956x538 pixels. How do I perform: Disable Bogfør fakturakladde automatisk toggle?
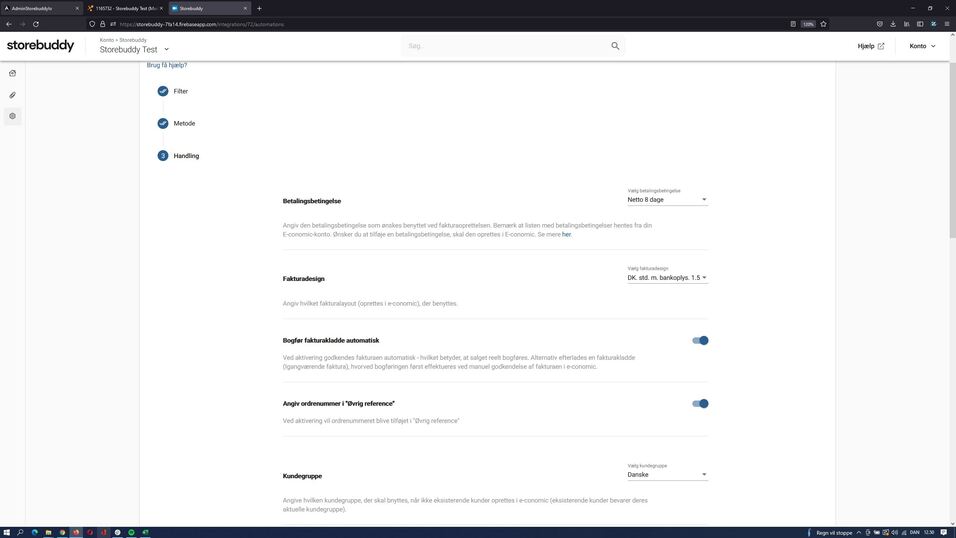[x=700, y=341]
